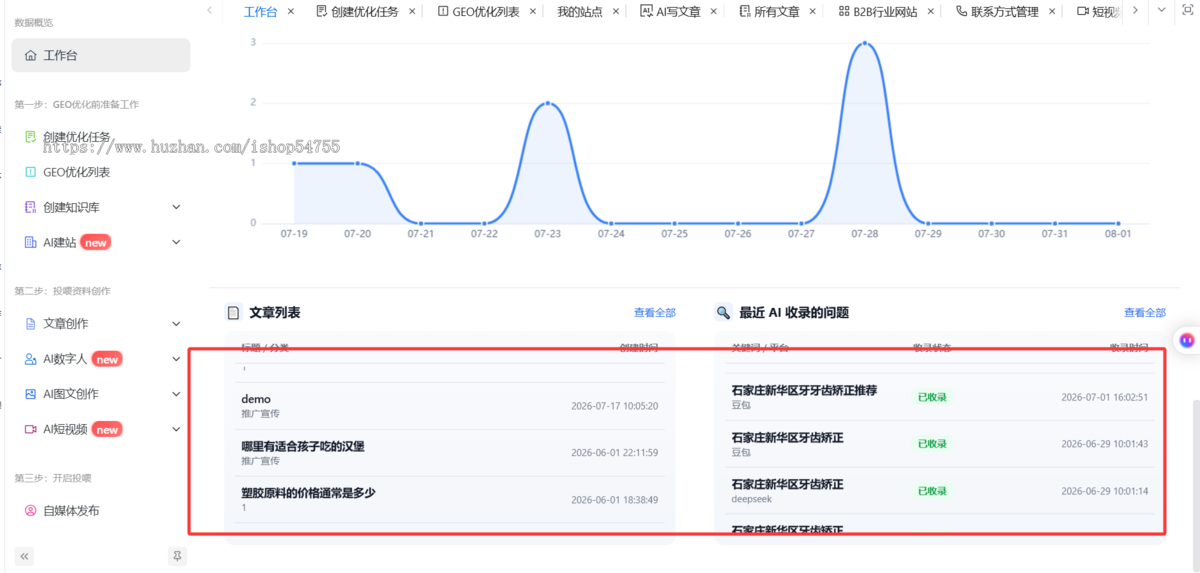
Task: Collapse the sidebar with double-chevron icon
Action: [25, 556]
